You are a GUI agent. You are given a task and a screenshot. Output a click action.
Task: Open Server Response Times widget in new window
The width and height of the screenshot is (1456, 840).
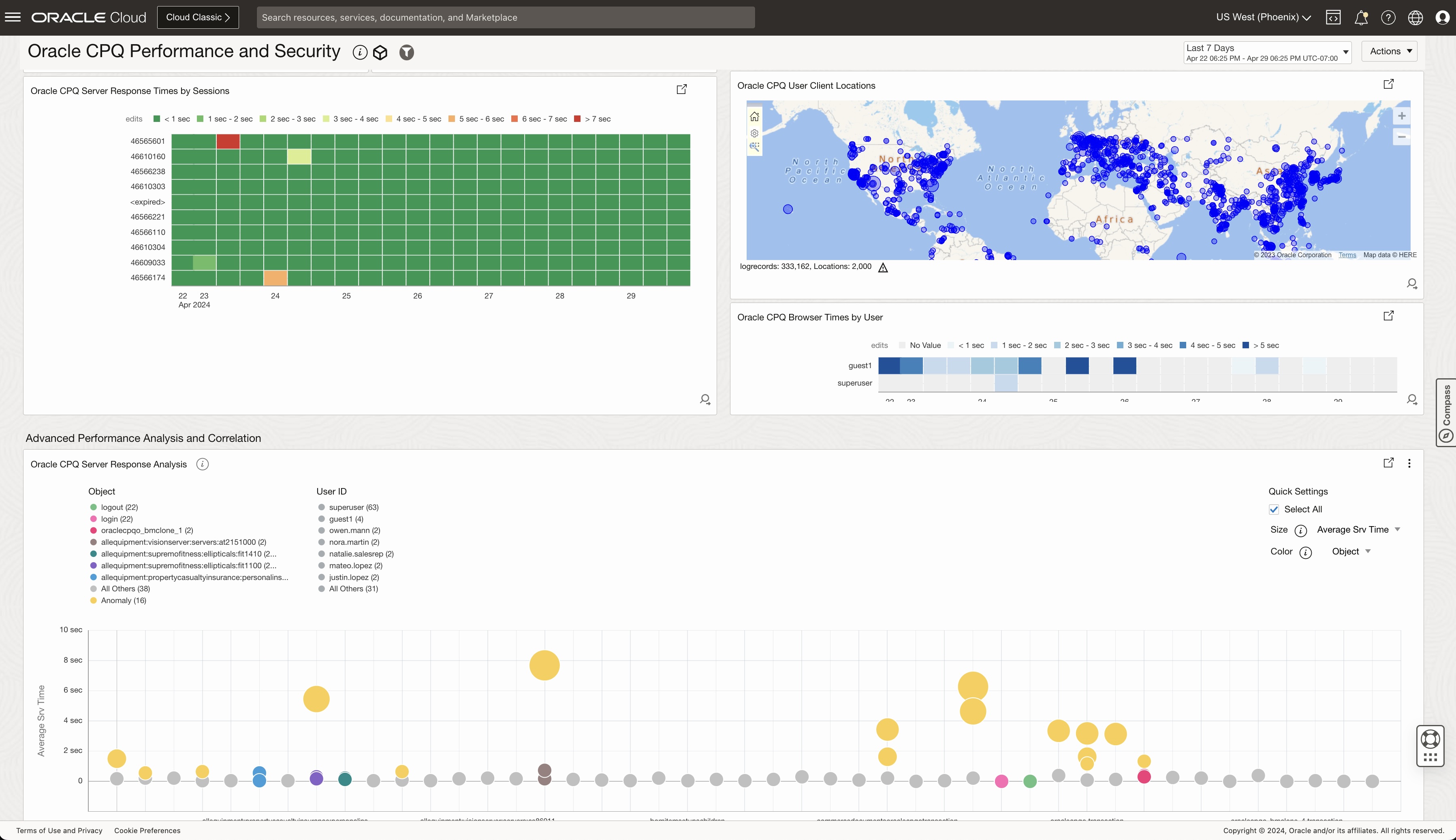click(x=681, y=90)
